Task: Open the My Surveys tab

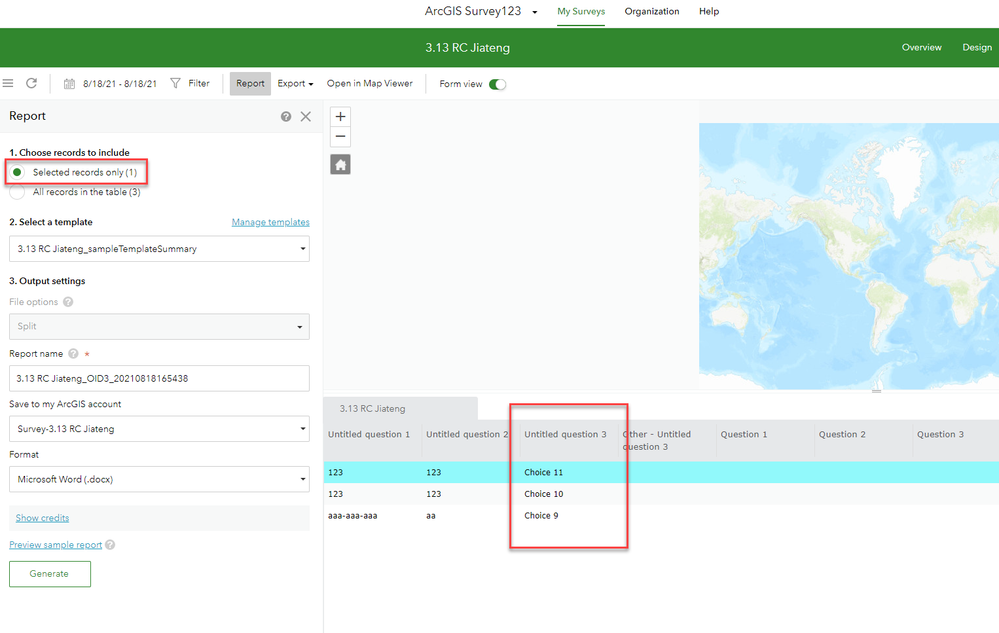Action: click(581, 11)
